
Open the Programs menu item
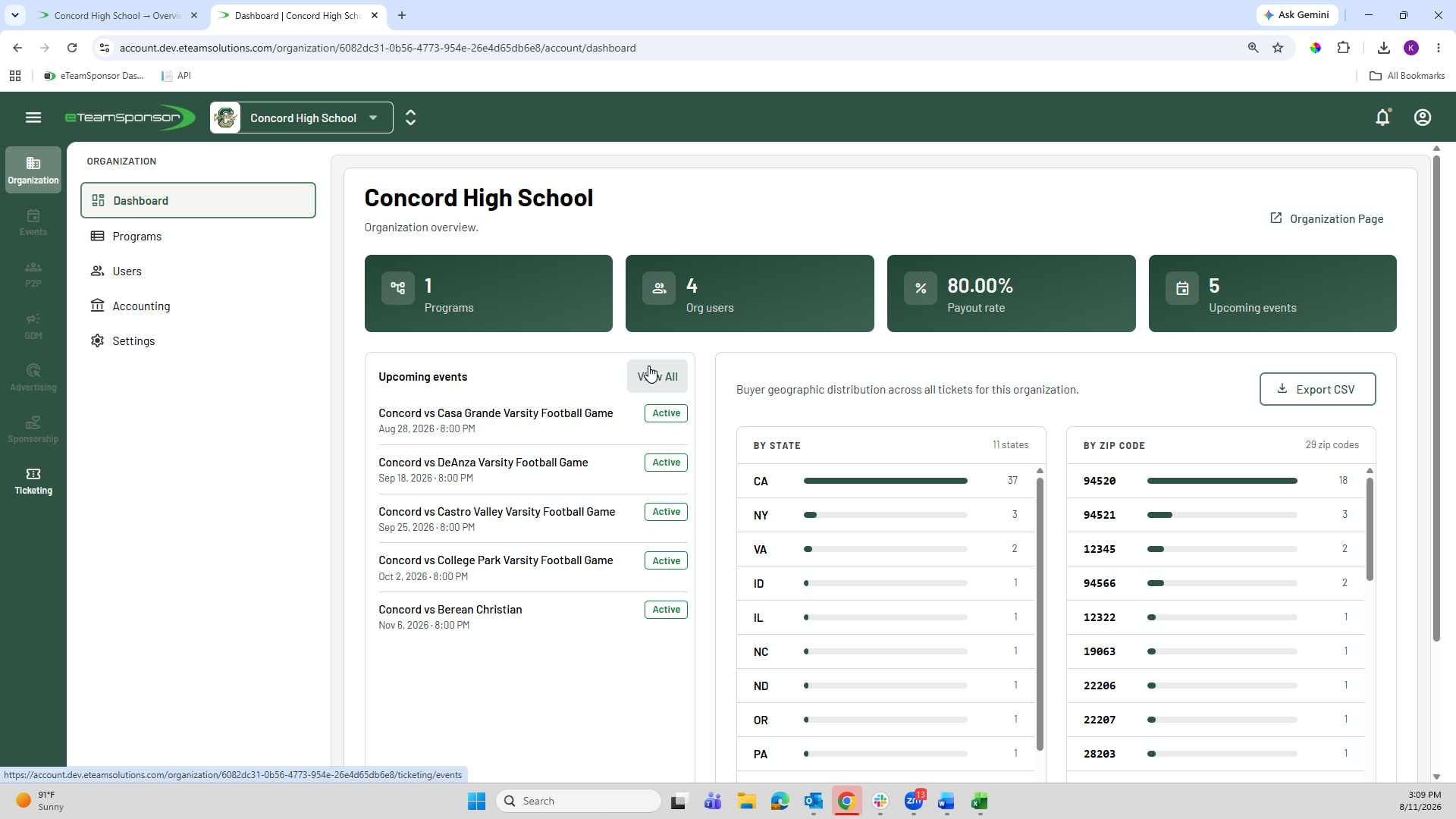click(198, 237)
